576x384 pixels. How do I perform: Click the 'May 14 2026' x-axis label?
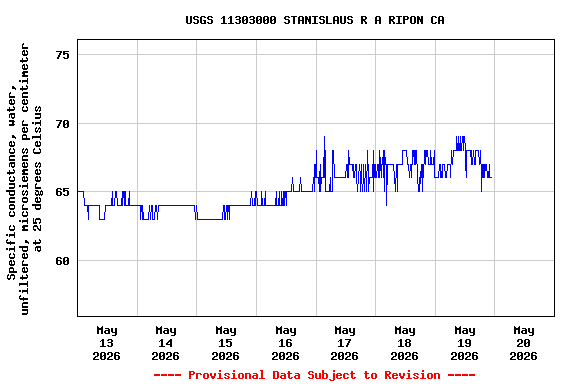tap(166, 343)
